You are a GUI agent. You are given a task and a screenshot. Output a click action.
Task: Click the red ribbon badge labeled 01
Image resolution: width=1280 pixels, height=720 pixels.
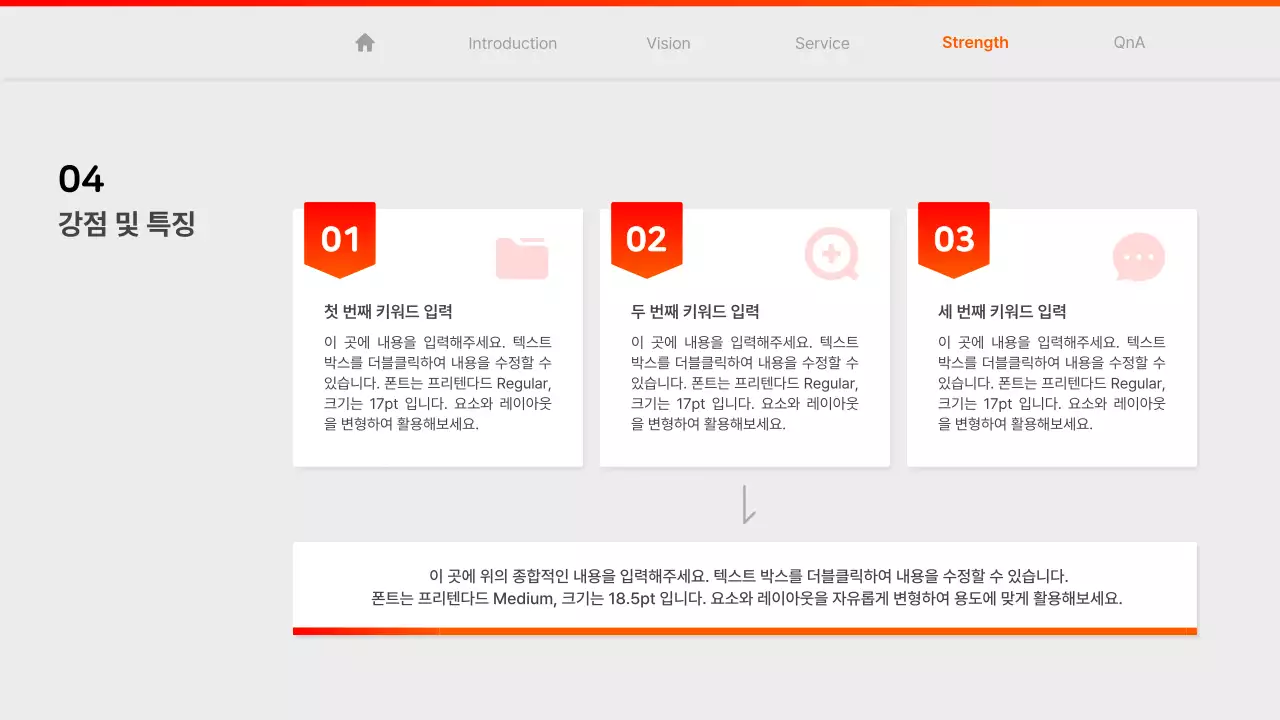[x=339, y=238]
